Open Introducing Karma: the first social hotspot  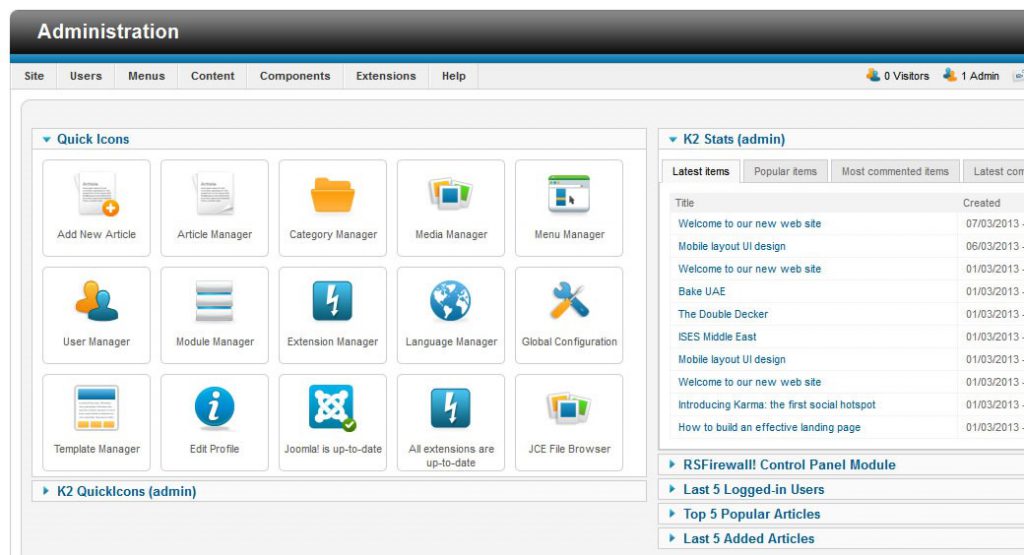pyautogui.click(x=776, y=405)
